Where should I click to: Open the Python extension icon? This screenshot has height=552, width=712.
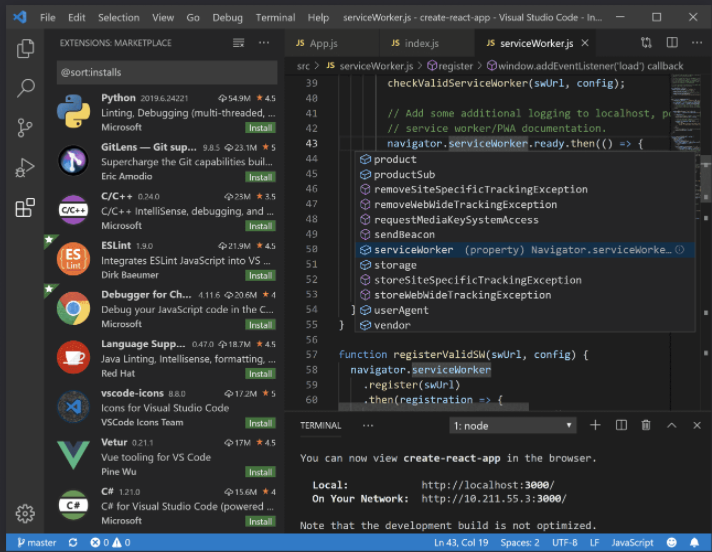[x=74, y=111]
